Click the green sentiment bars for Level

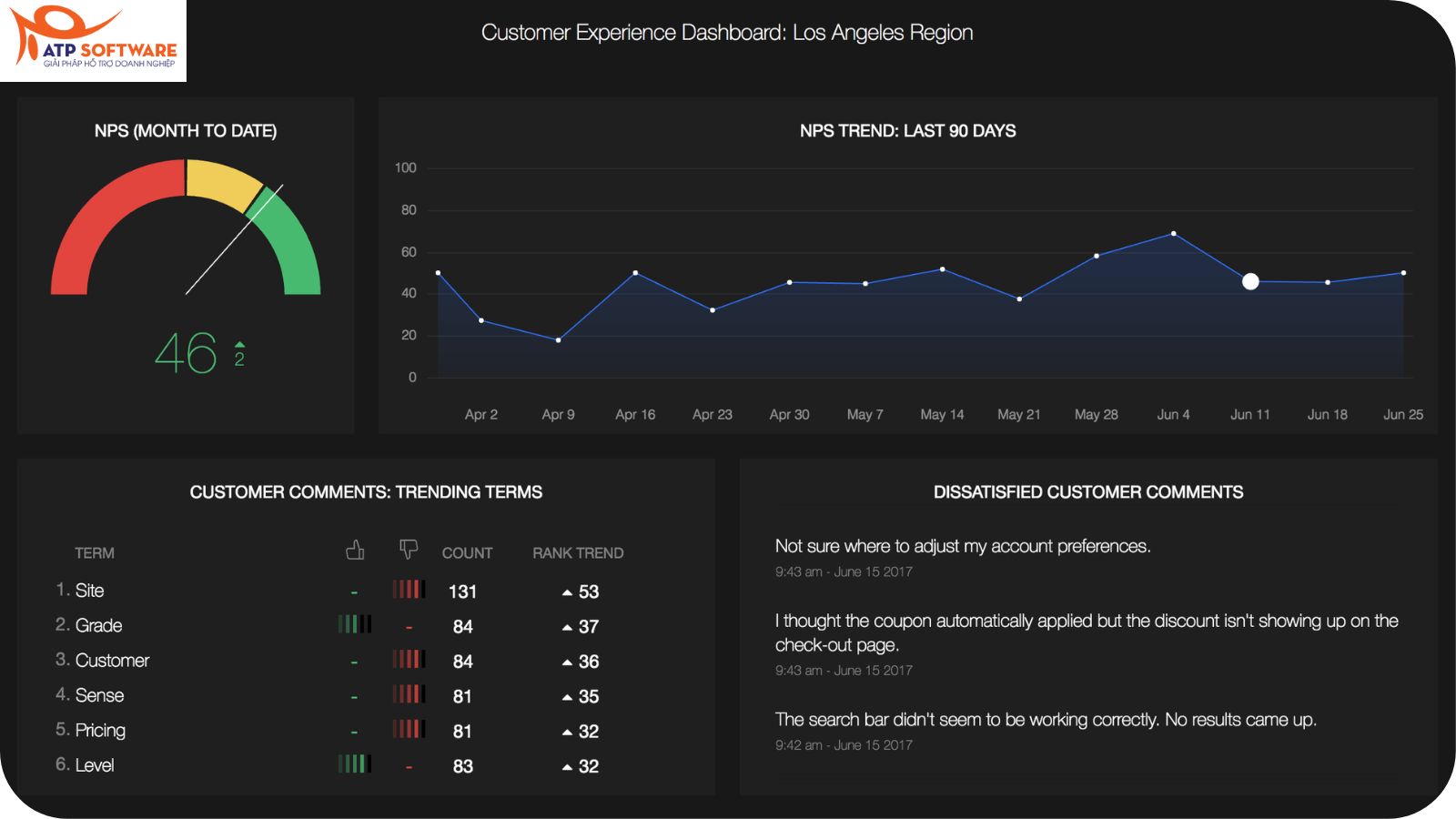pyautogui.click(x=354, y=764)
